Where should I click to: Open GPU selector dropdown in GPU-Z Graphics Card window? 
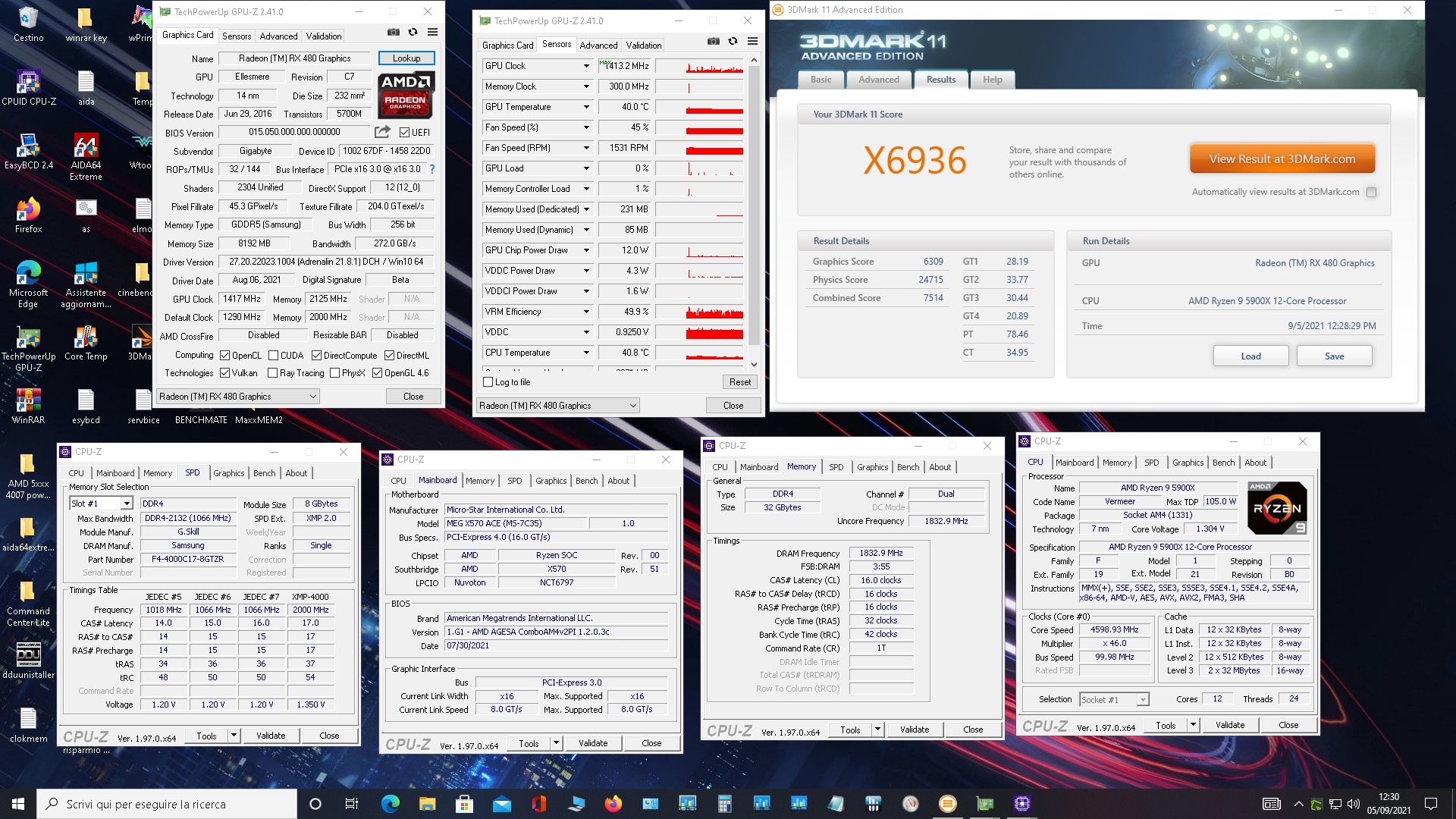pyautogui.click(x=237, y=397)
